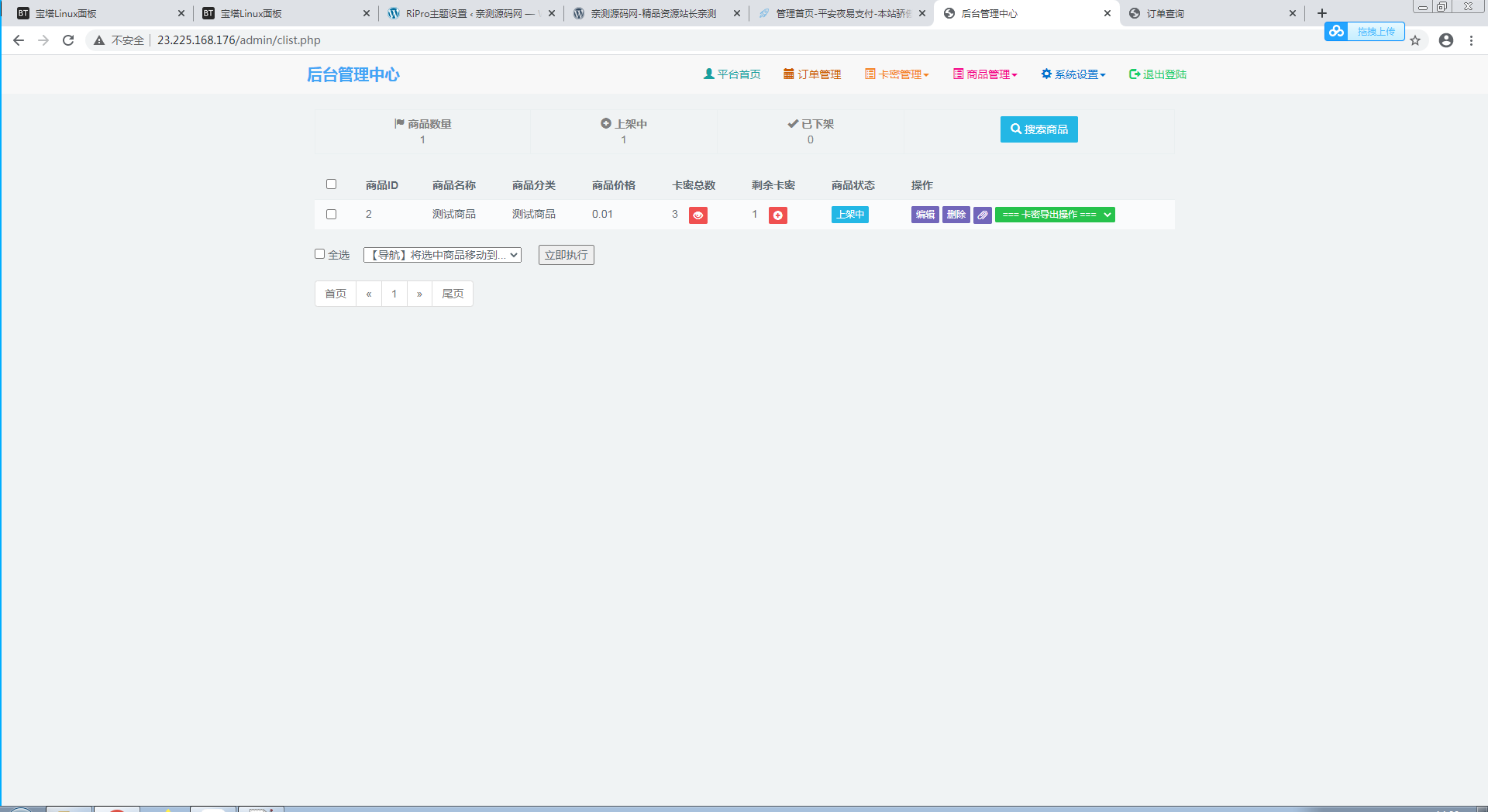Click the 测试商品 product name cell
The image size is (1488, 812).
coord(454,215)
